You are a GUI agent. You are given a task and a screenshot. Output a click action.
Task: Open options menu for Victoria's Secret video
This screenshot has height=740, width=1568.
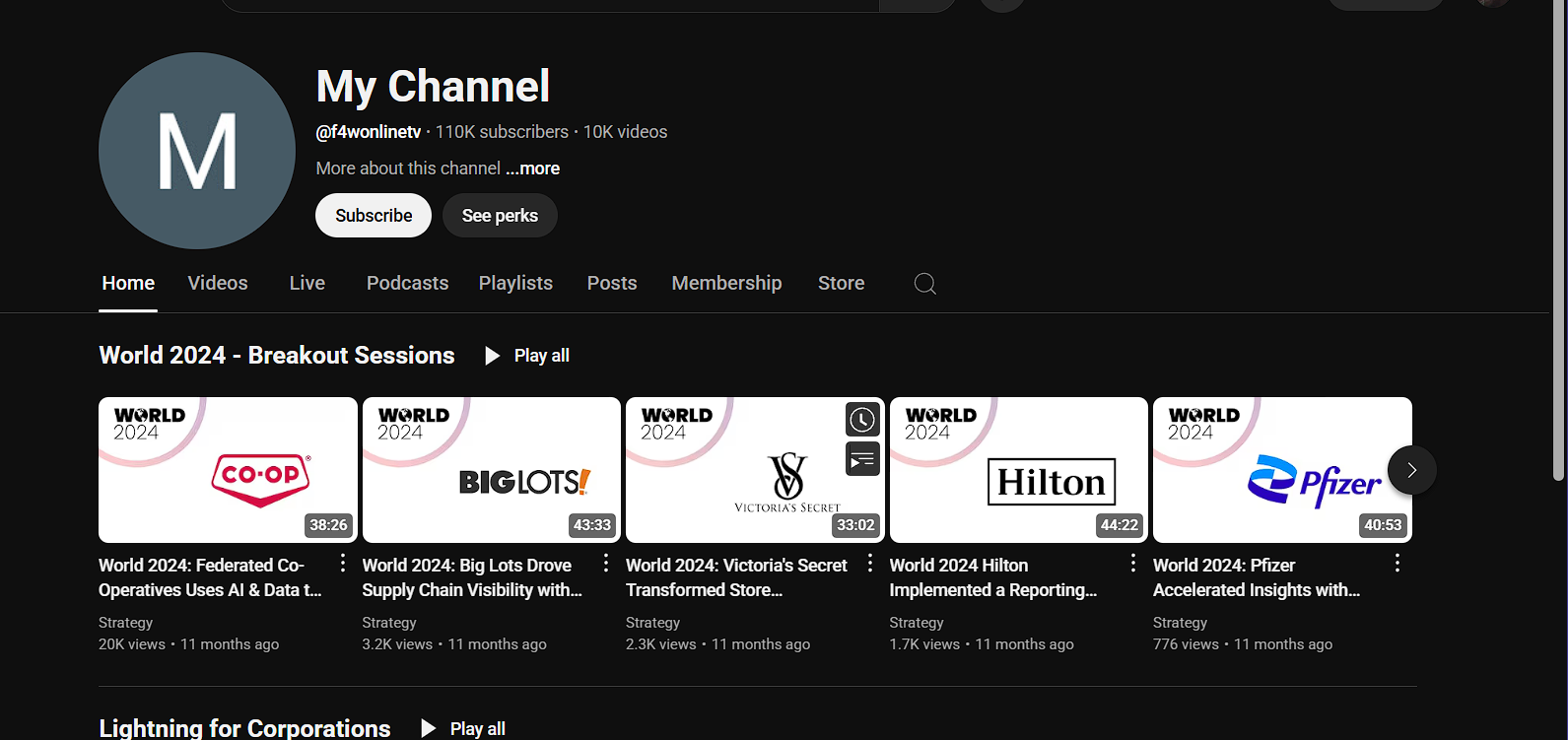(x=869, y=563)
